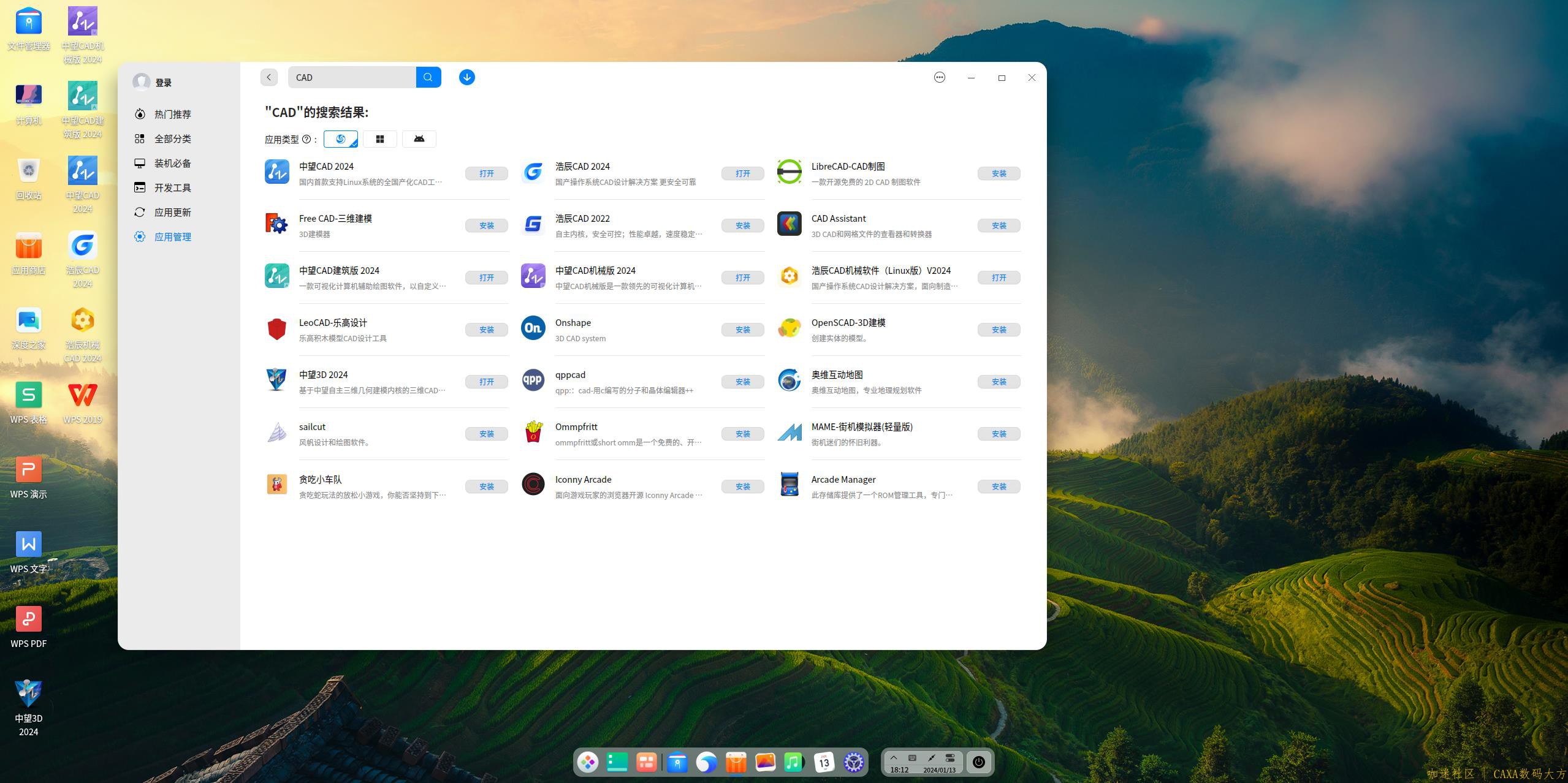The image size is (1568, 783).
Task: Click the search magnifier button
Action: [428, 77]
